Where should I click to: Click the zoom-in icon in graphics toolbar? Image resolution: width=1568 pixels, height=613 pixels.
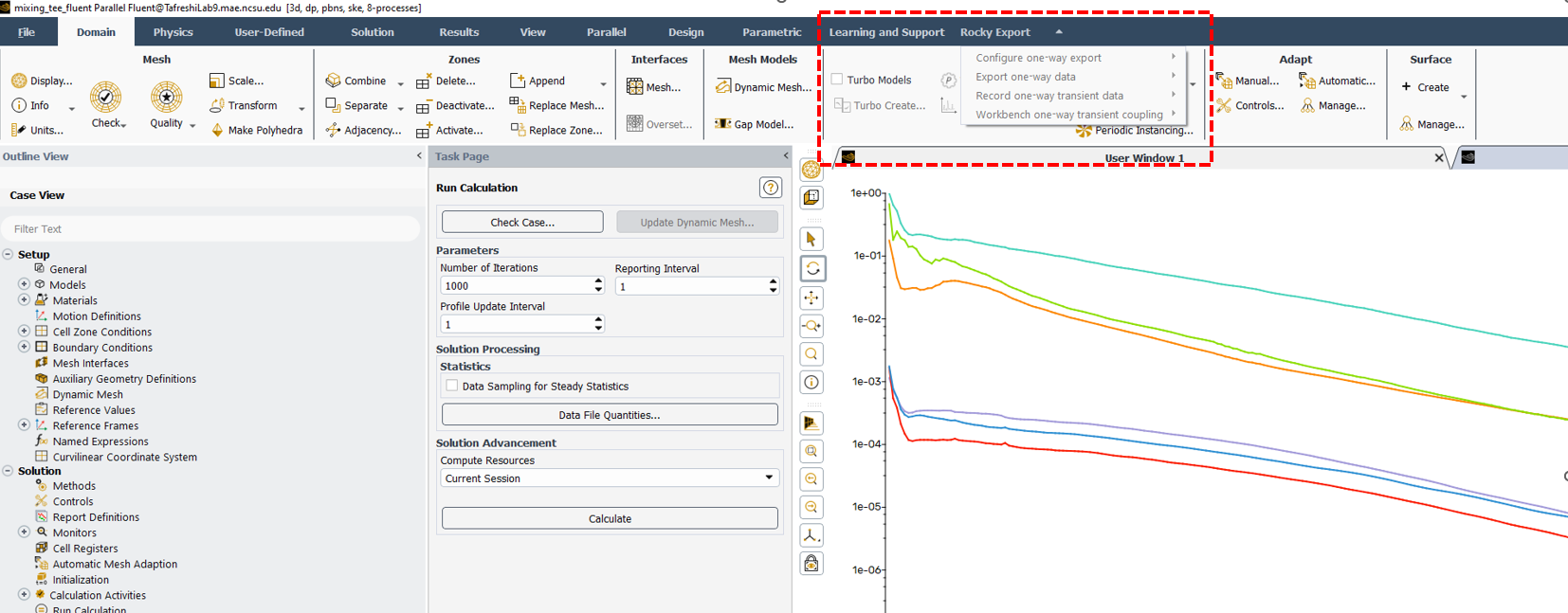coord(811,452)
